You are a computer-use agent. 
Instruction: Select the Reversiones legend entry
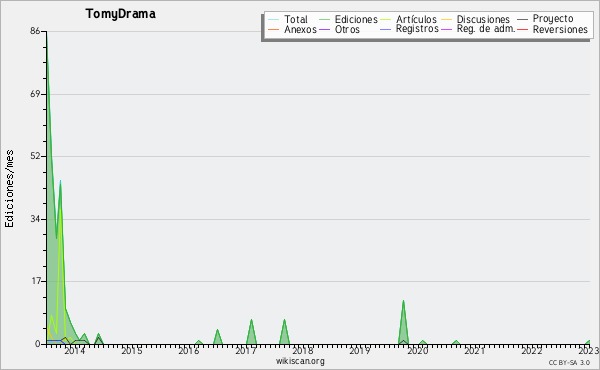tap(560, 29)
